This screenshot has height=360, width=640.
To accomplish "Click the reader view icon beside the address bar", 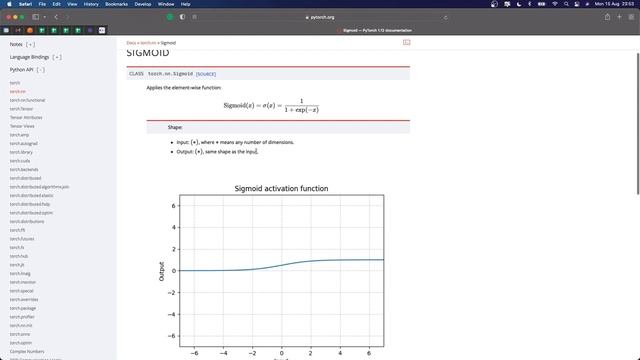I will [x=195, y=17].
